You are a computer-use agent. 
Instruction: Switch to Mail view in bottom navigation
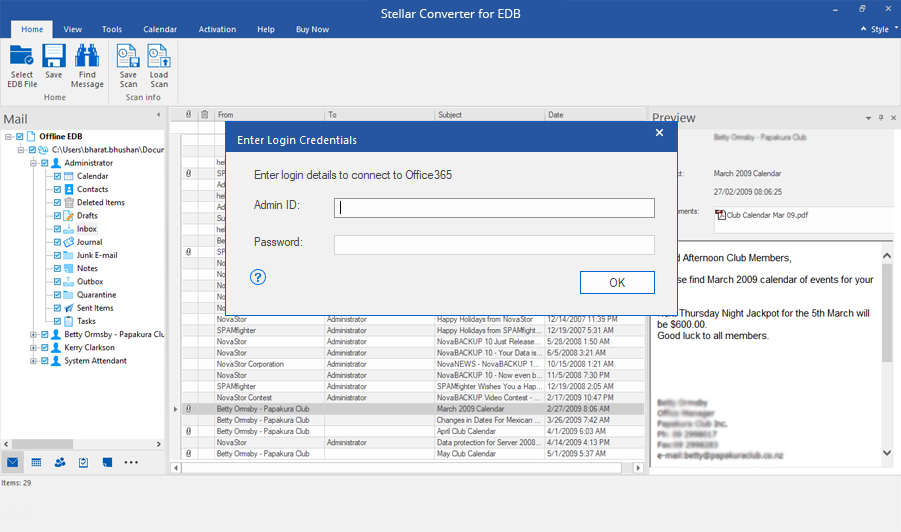(x=13, y=462)
